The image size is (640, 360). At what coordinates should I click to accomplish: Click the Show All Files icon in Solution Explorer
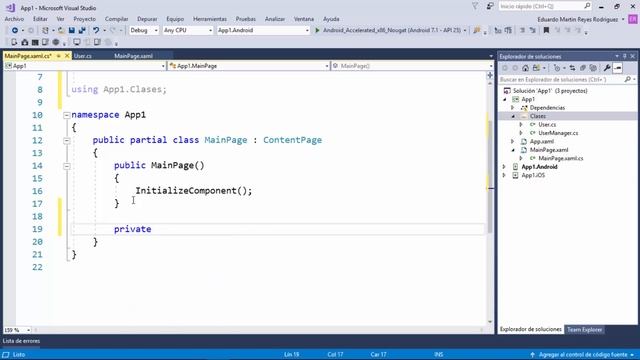(x=593, y=68)
